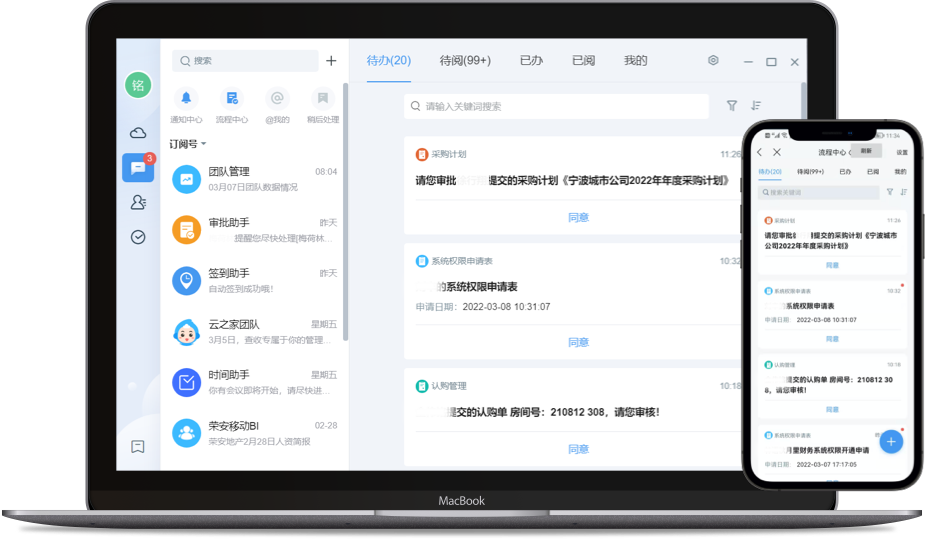This screenshot has height=541, width=925.
Task: Open 稍后处理 icon
Action: (x=323, y=98)
